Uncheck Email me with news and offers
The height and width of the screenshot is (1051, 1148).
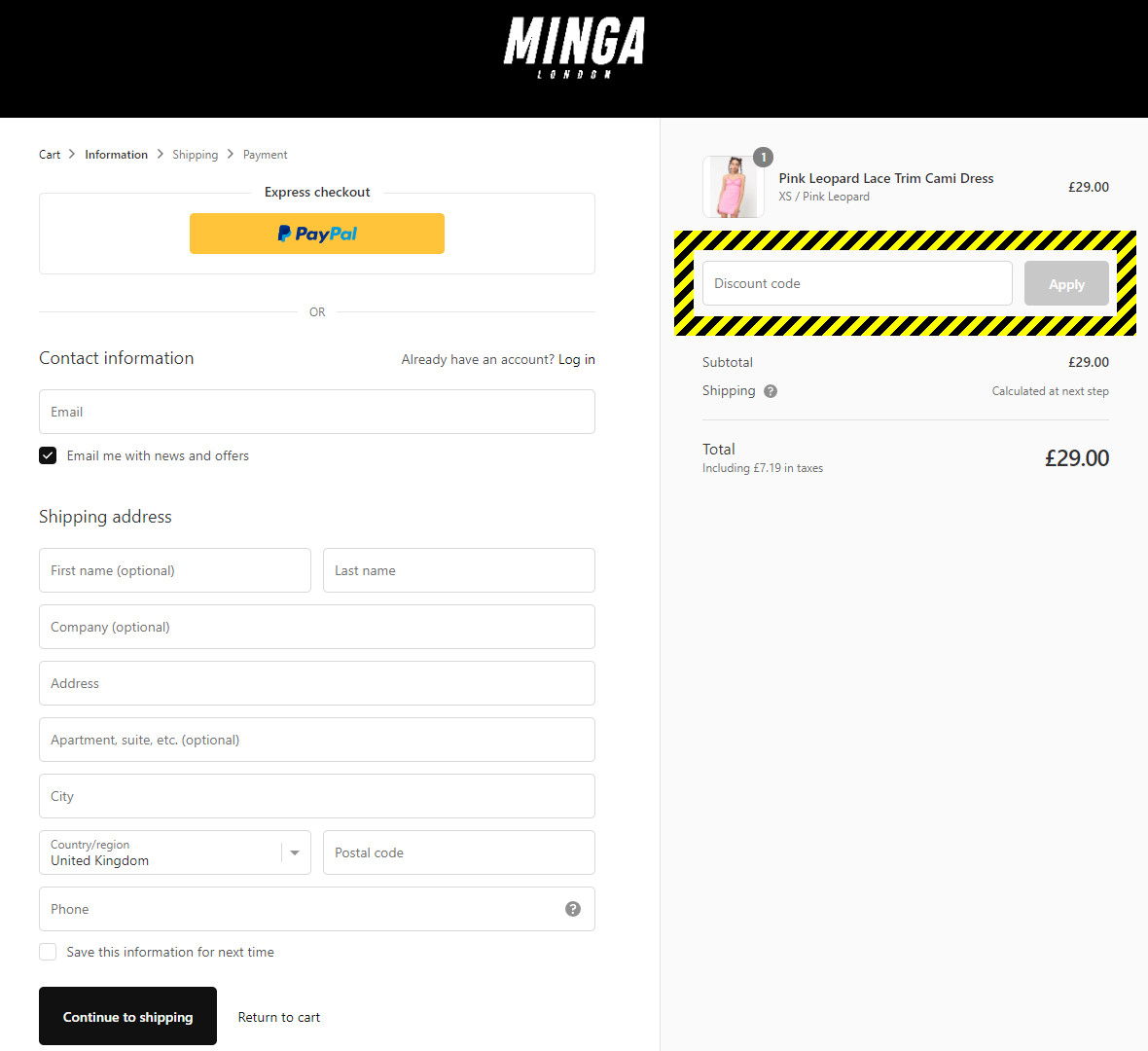tap(48, 454)
